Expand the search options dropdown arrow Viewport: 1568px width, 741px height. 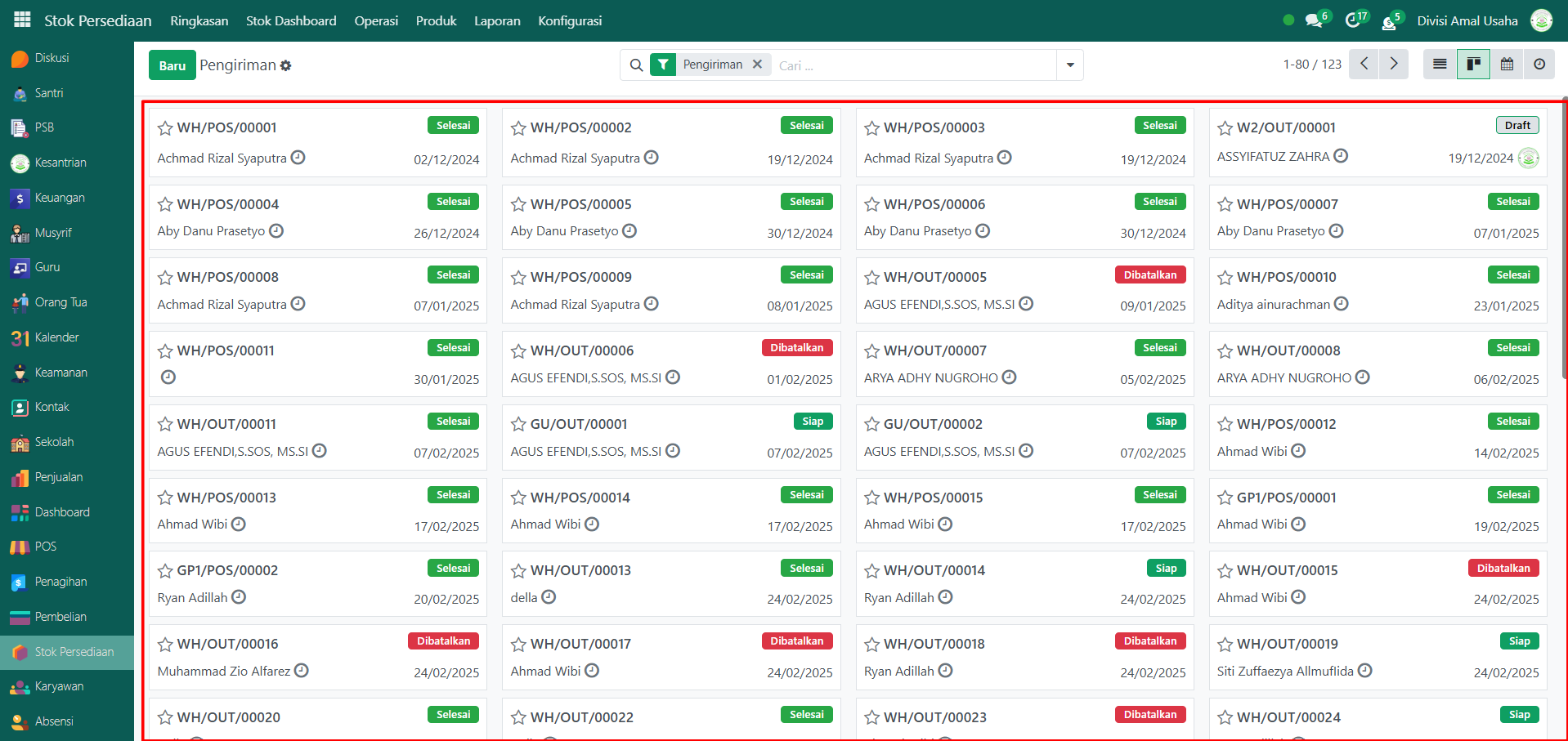[x=1069, y=65]
